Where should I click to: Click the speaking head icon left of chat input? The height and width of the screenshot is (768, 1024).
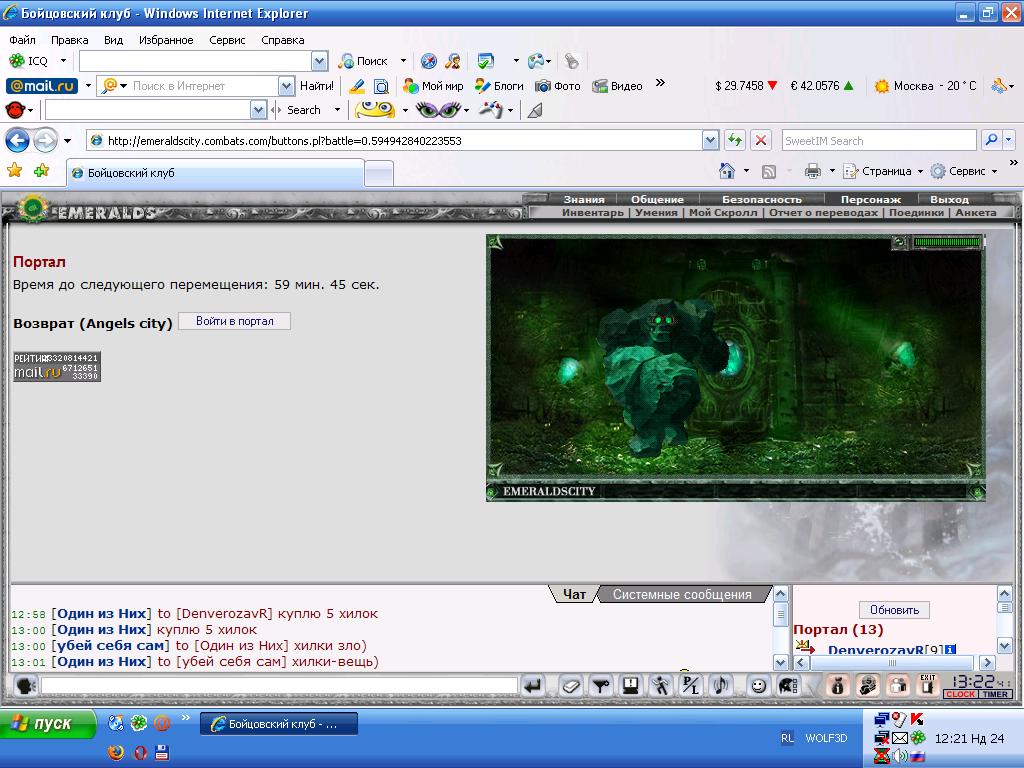[25, 686]
